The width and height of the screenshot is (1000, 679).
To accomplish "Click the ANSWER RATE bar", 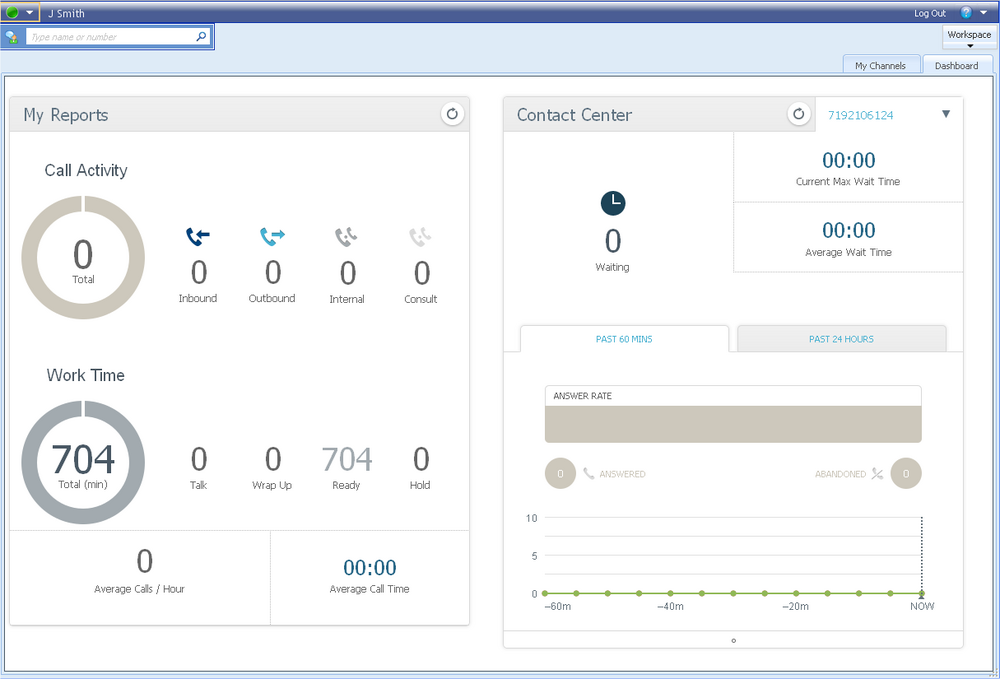I will (x=733, y=424).
